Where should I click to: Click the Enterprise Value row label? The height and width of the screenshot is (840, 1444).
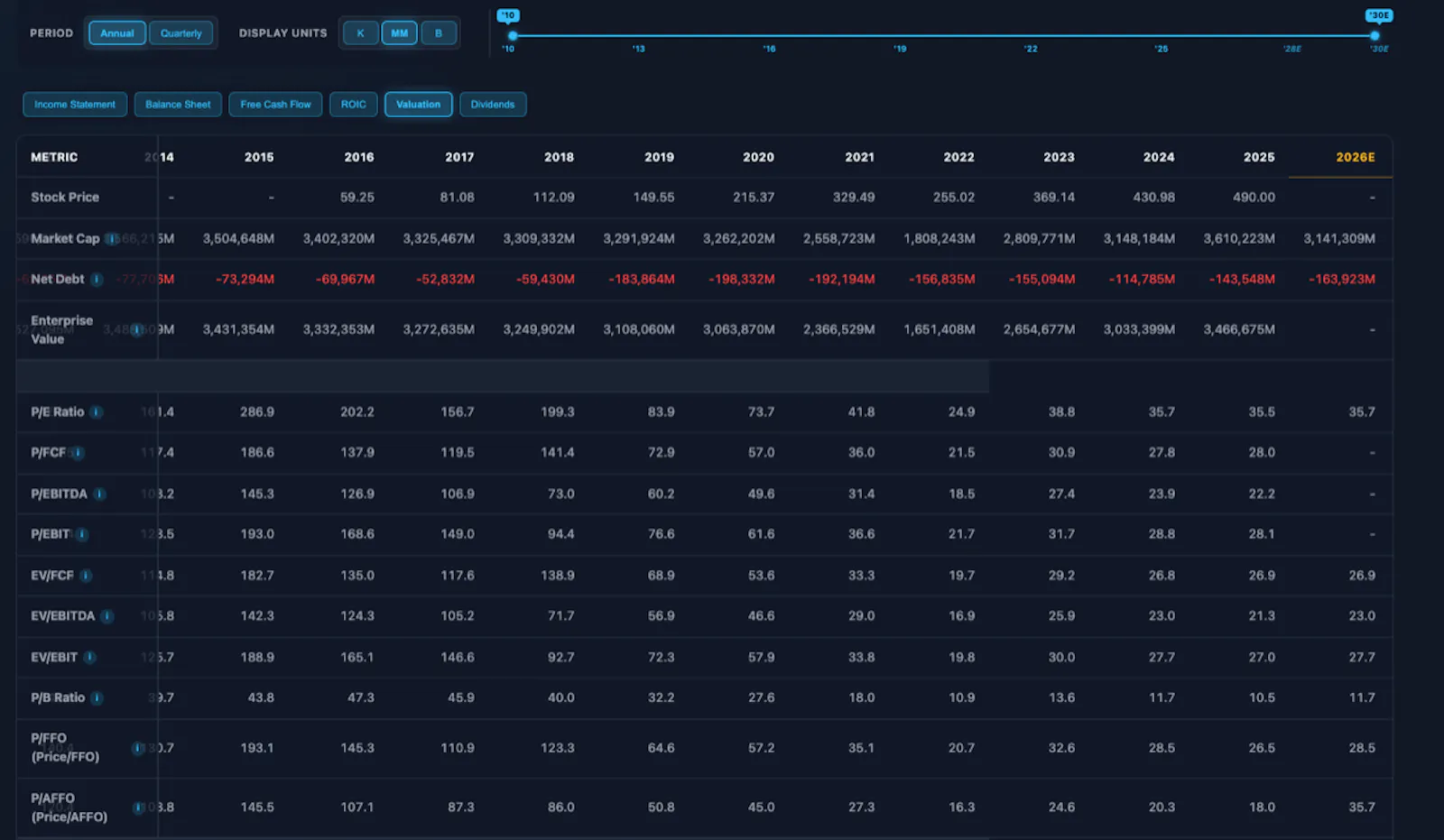pos(61,330)
